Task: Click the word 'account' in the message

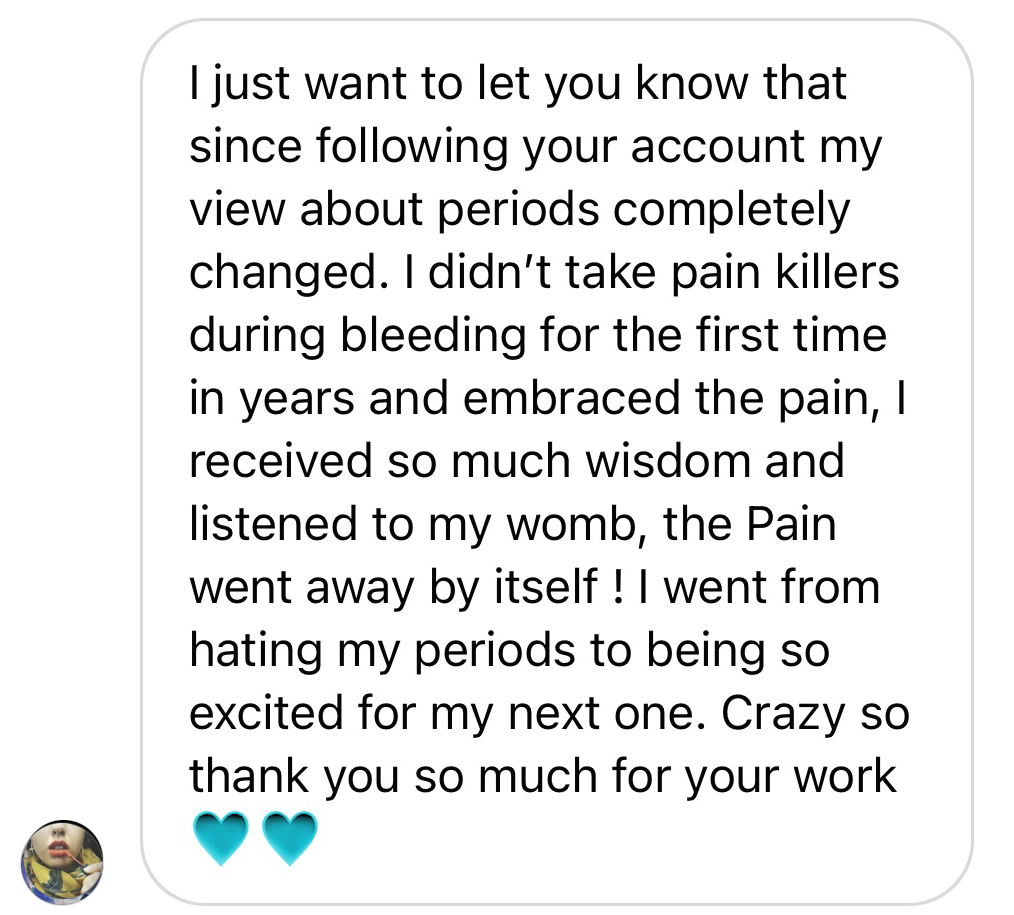Action: tap(717, 146)
